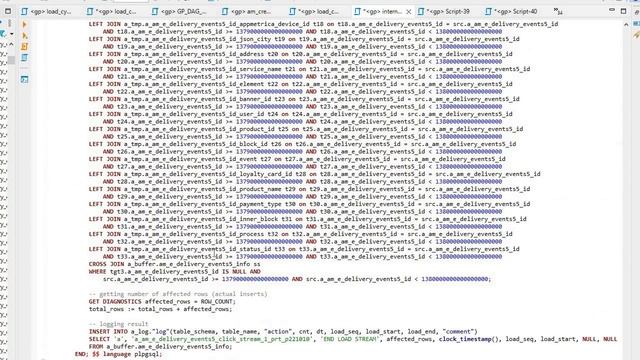This screenshot has height=360, width=640.
Task: Click the LEFT JOIN line for status_id t33
Action: click(x=304, y=249)
